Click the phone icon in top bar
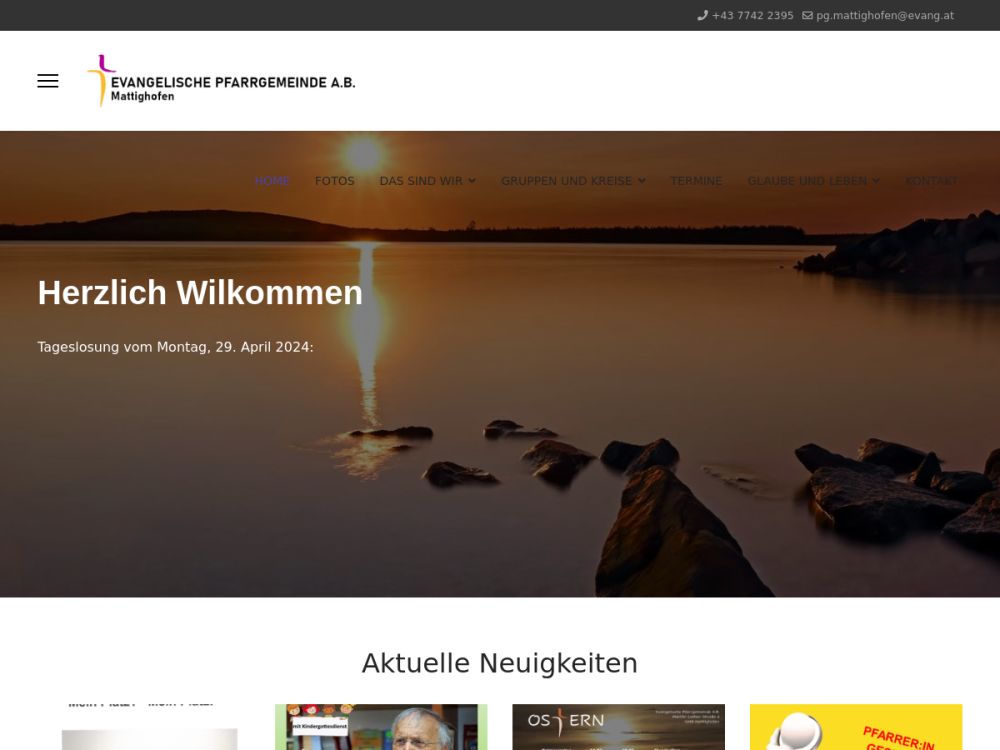The height and width of the screenshot is (750, 1000). pyautogui.click(x=702, y=16)
